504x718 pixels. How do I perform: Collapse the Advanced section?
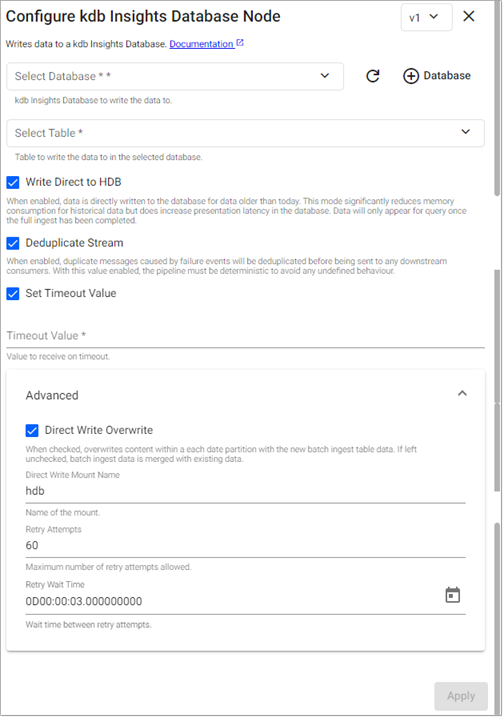click(462, 393)
